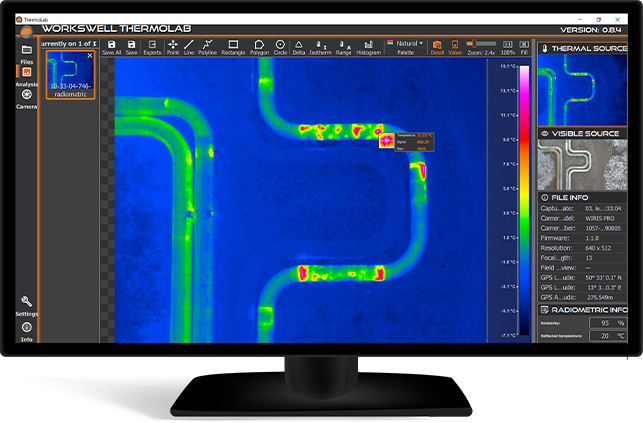This screenshot has width=643, height=423.
Task: Minimize the ThermoLab window
Action: pyautogui.click(x=580, y=19)
